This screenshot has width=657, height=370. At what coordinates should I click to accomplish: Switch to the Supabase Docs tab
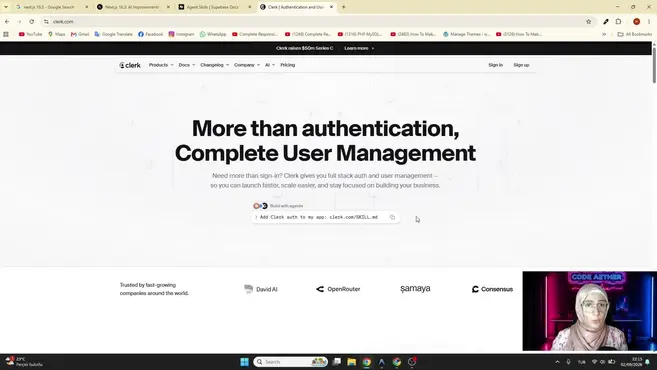pyautogui.click(x=212, y=7)
